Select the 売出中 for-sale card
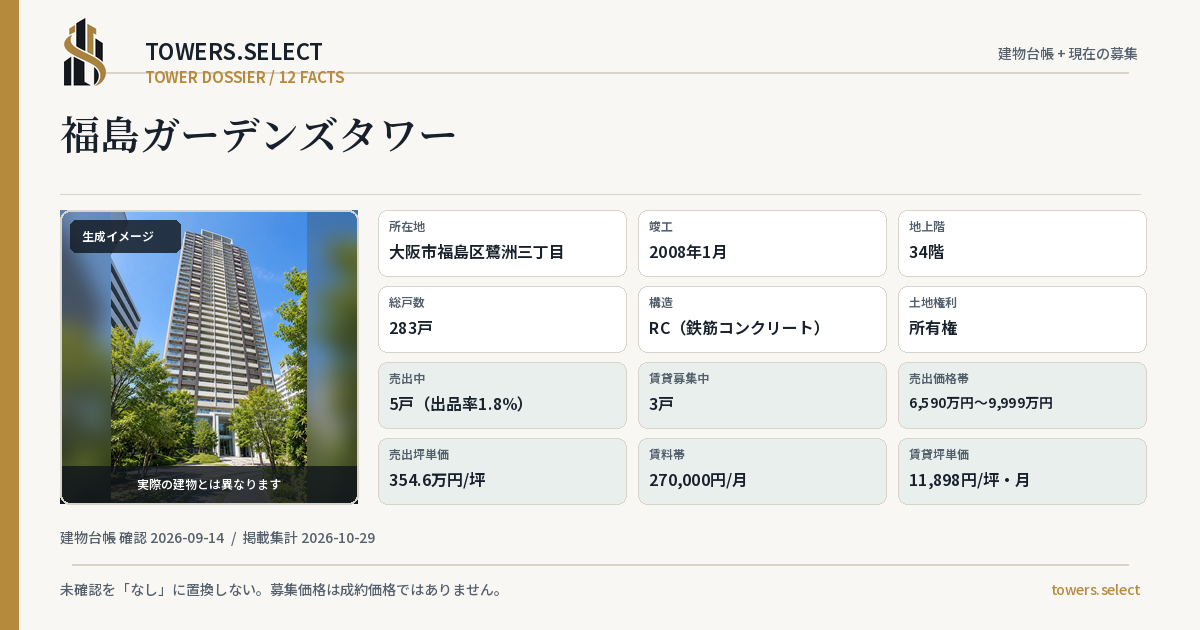This screenshot has height=630, width=1200. pos(502,395)
